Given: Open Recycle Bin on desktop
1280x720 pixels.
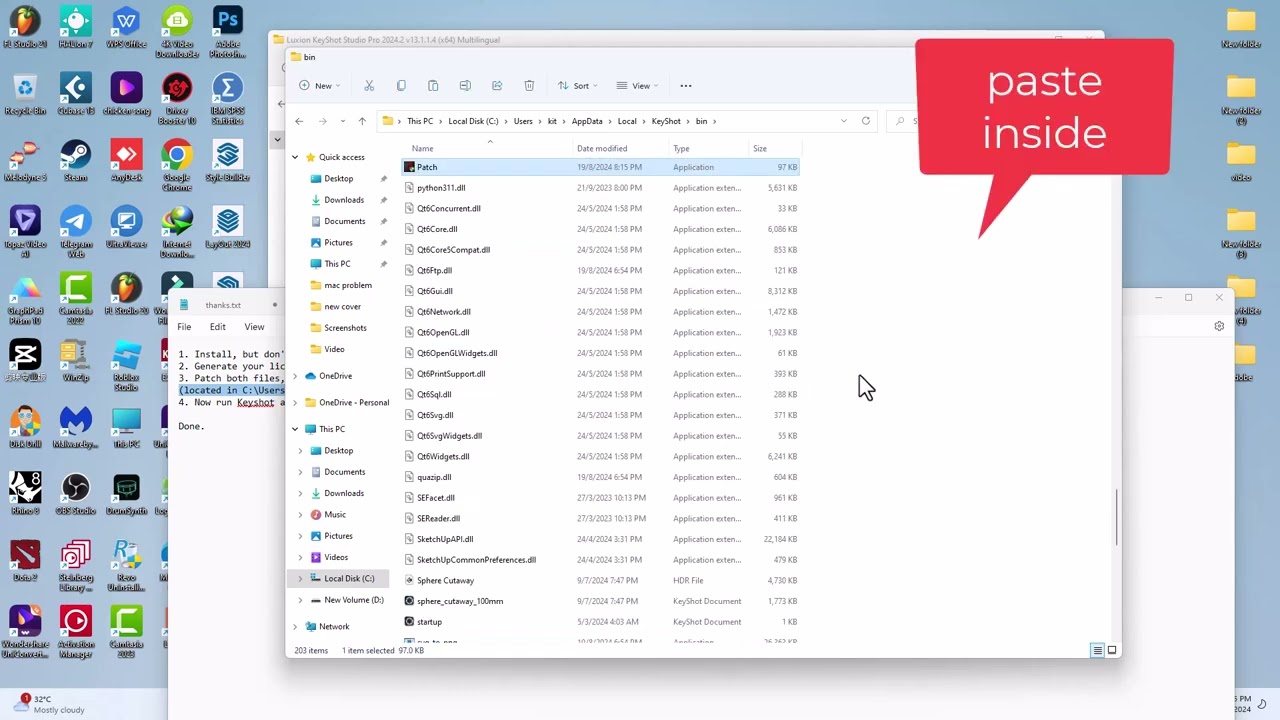Looking at the screenshot, I should coord(25,94).
